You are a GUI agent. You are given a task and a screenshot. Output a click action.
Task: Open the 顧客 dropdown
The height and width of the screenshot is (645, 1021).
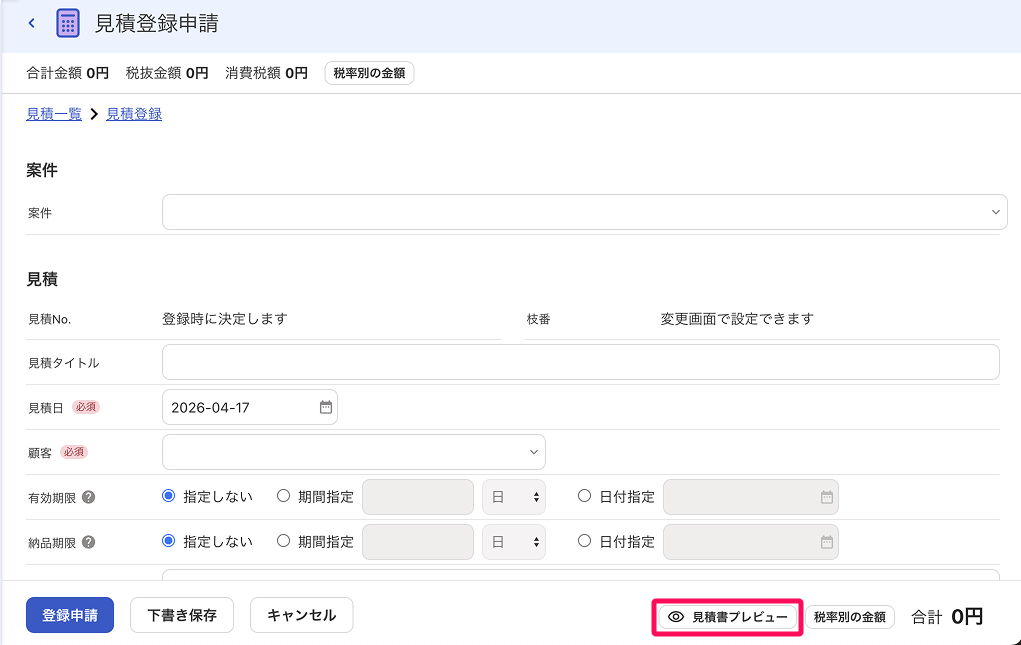(x=354, y=452)
